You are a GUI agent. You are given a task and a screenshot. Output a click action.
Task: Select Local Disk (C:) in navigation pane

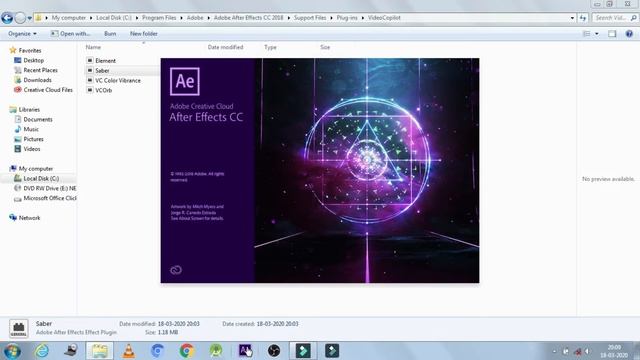click(x=41, y=178)
